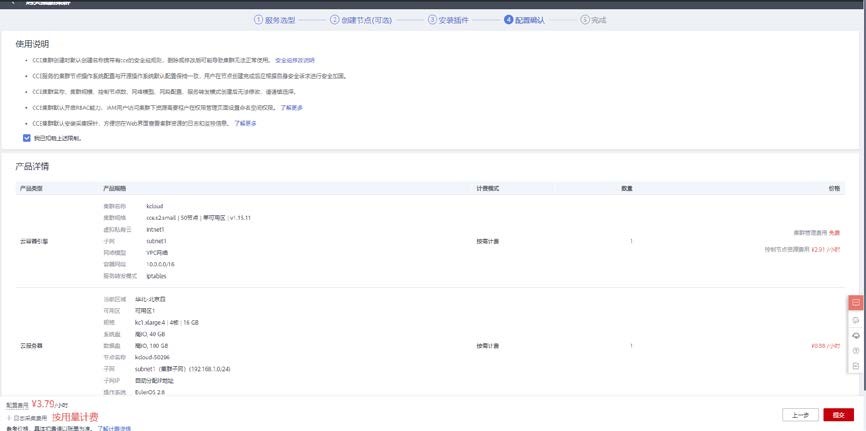
Task: Open 了解更多 link in the RBAC bullet
Action: [292, 107]
